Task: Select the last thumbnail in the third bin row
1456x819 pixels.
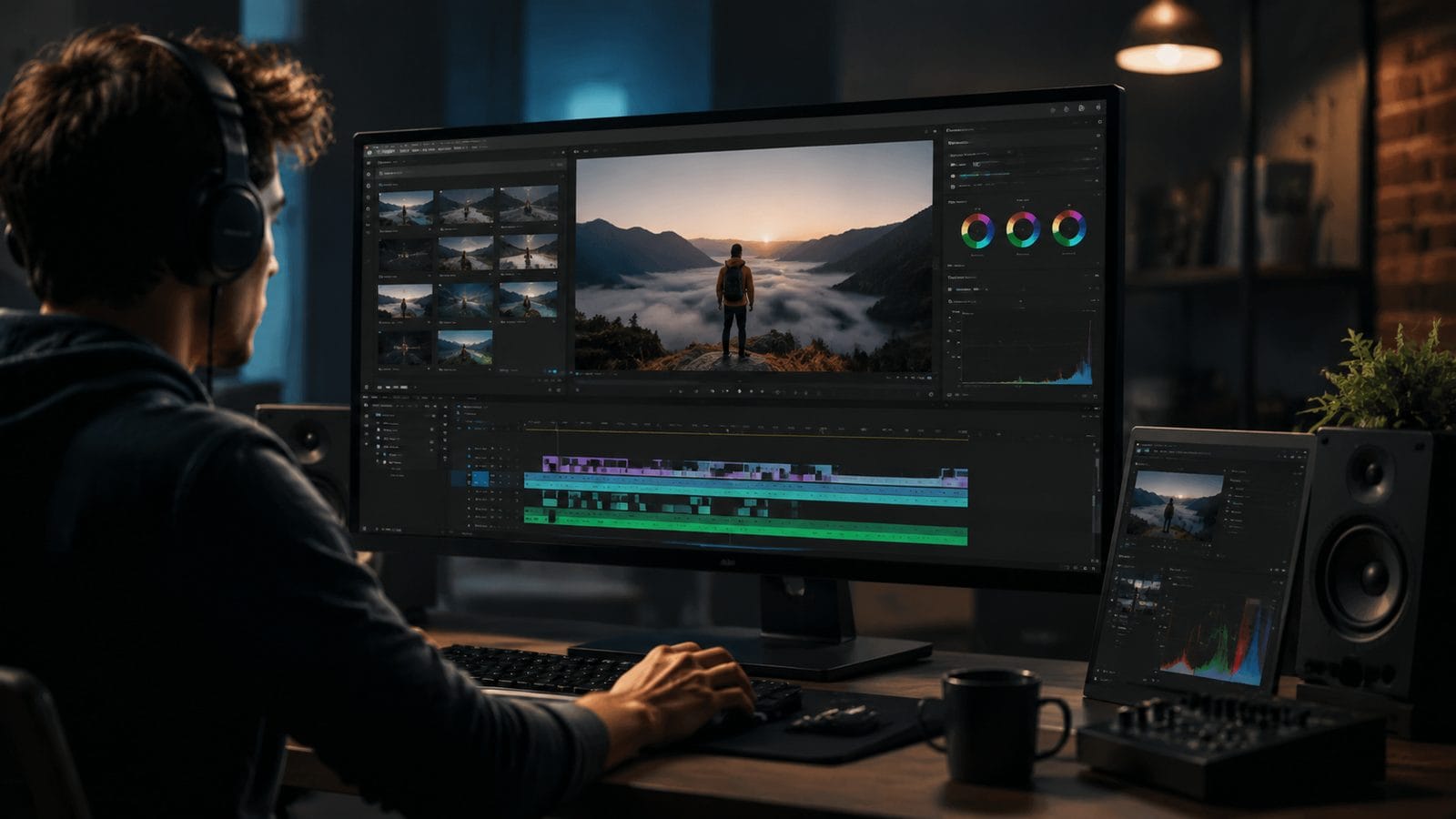Action: [x=528, y=298]
